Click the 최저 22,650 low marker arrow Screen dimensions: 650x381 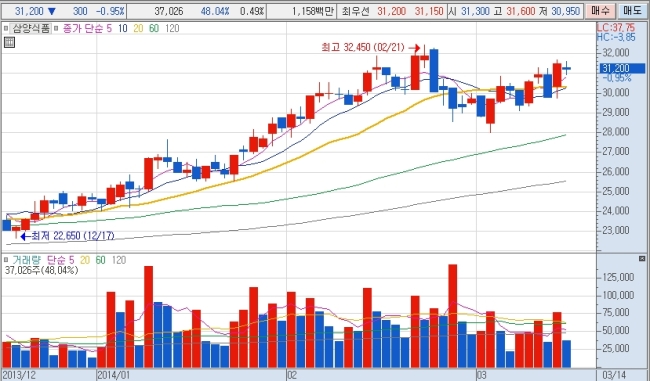(x=25, y=236)
